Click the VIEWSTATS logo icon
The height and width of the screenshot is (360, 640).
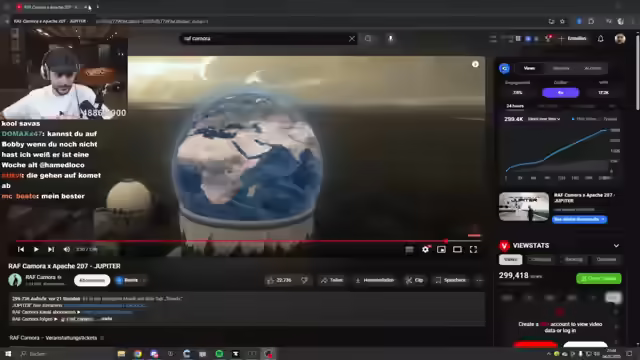(x=504, y=246)
